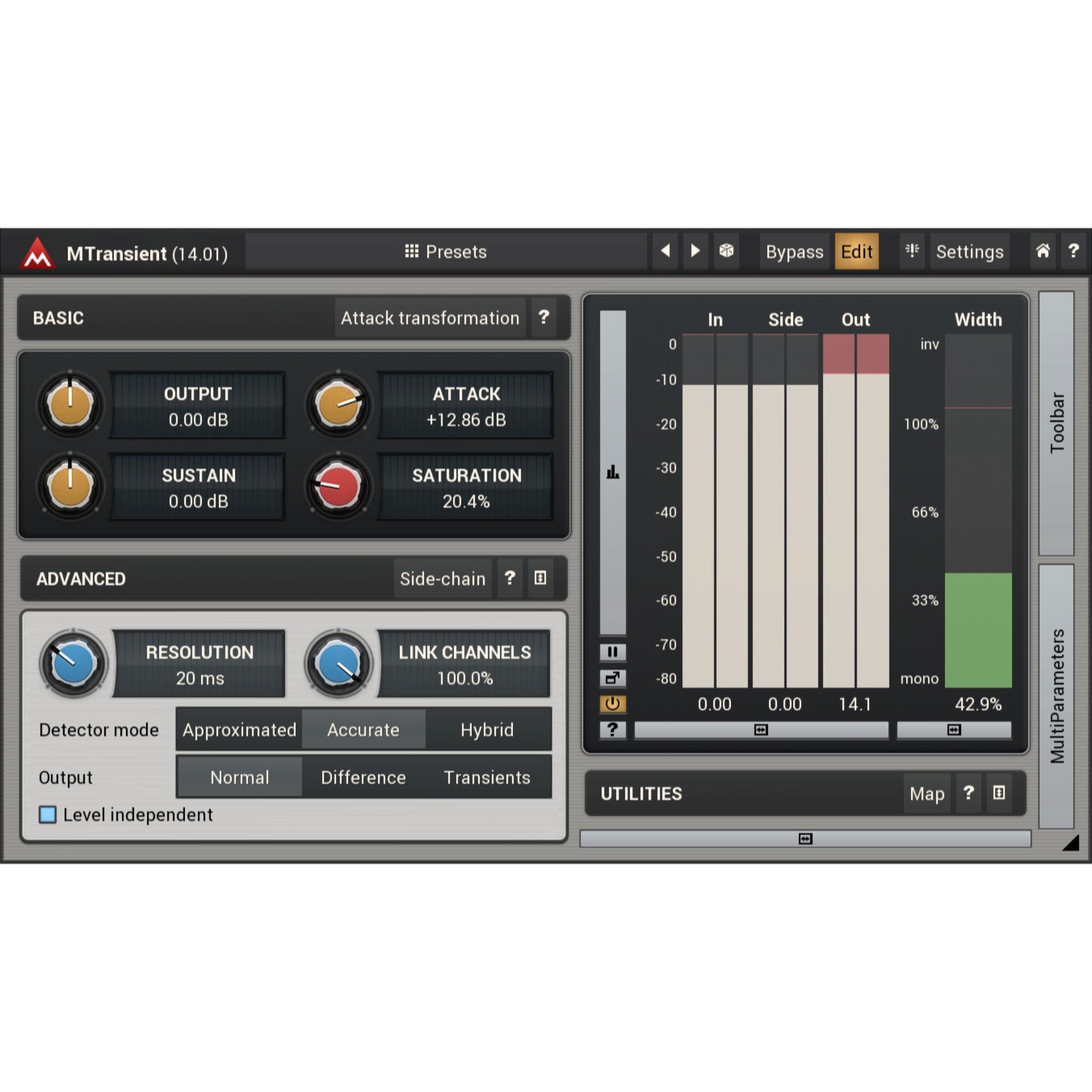The width and height of the screenshot is (1092, 1092).
Task: Enable the Level independent checkbox
Action: 48,815
